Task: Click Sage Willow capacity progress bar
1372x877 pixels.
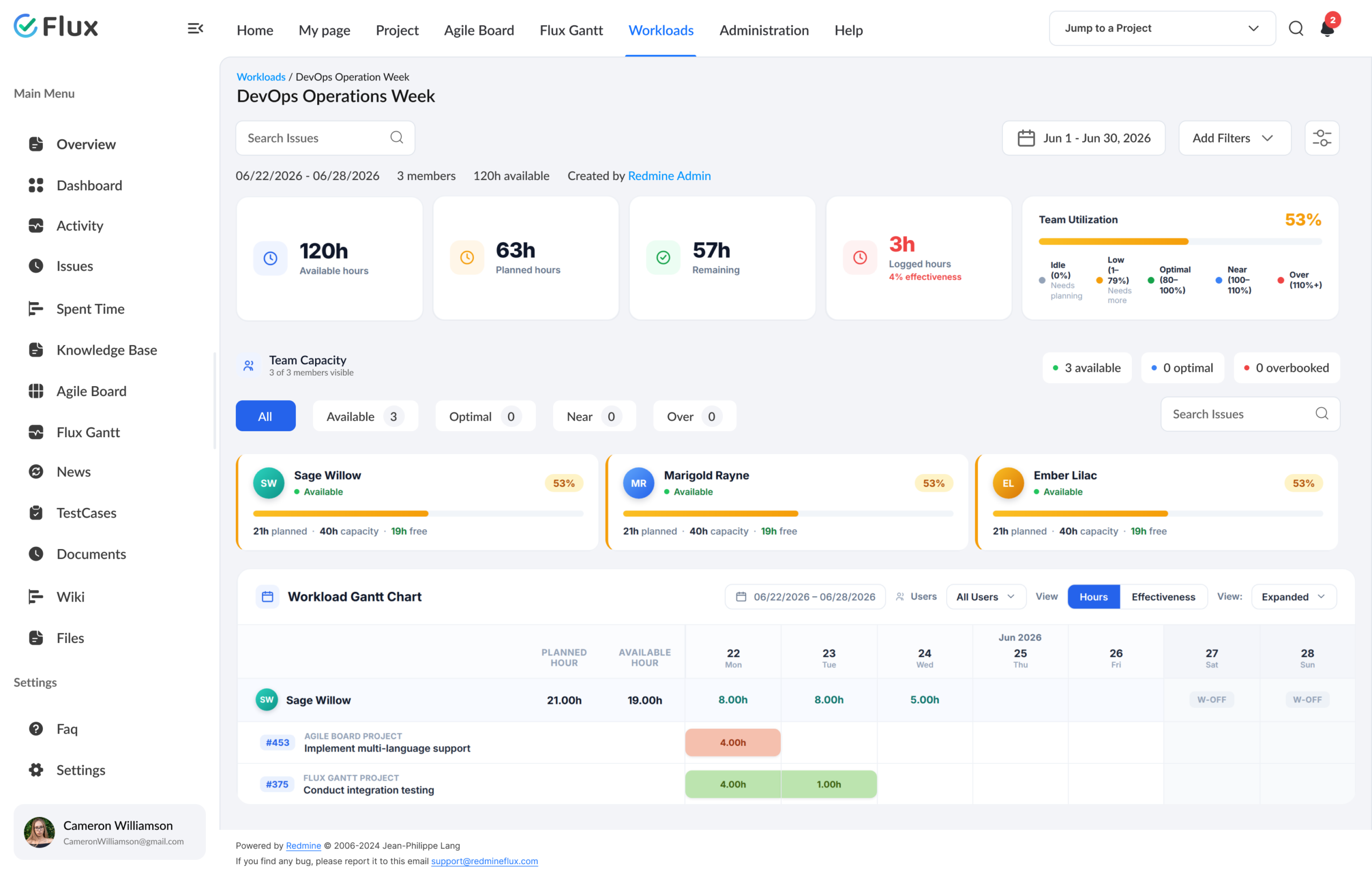Action: [418, 514]
